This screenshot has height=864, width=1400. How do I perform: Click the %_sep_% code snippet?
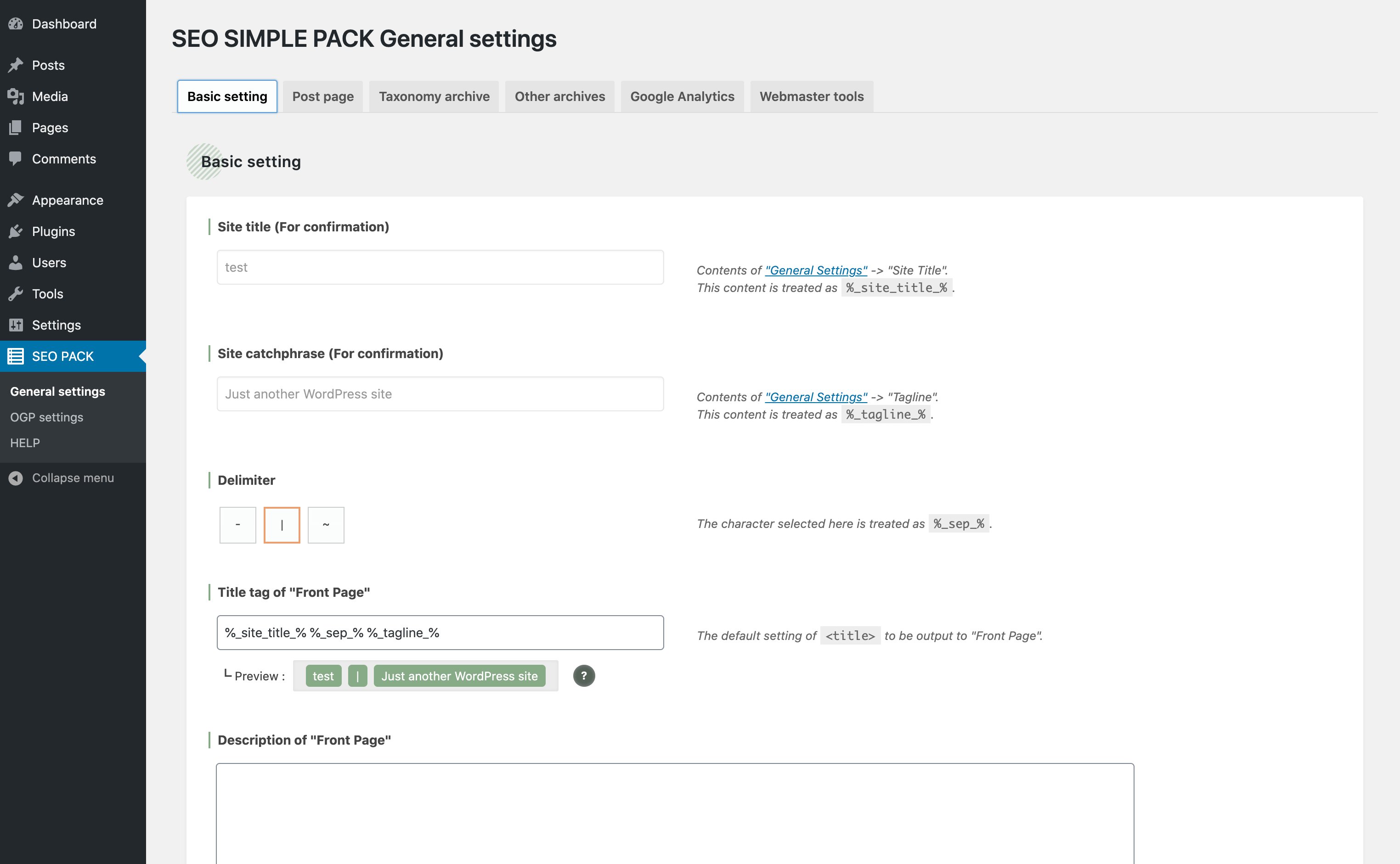click(x=959, y=523)
